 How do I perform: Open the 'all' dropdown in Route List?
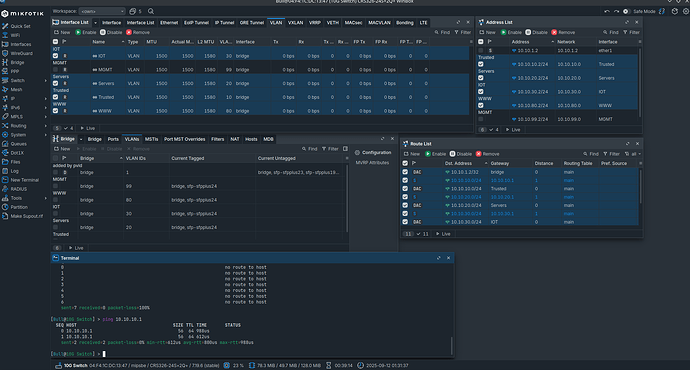[633, 154]
